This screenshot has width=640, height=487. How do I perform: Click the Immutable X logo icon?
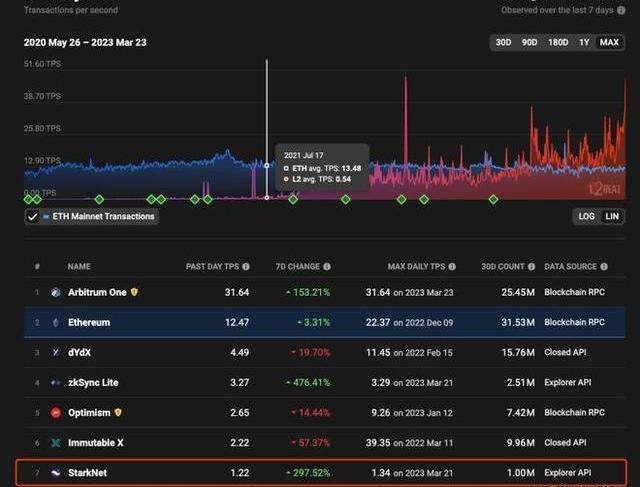(56, 443)
